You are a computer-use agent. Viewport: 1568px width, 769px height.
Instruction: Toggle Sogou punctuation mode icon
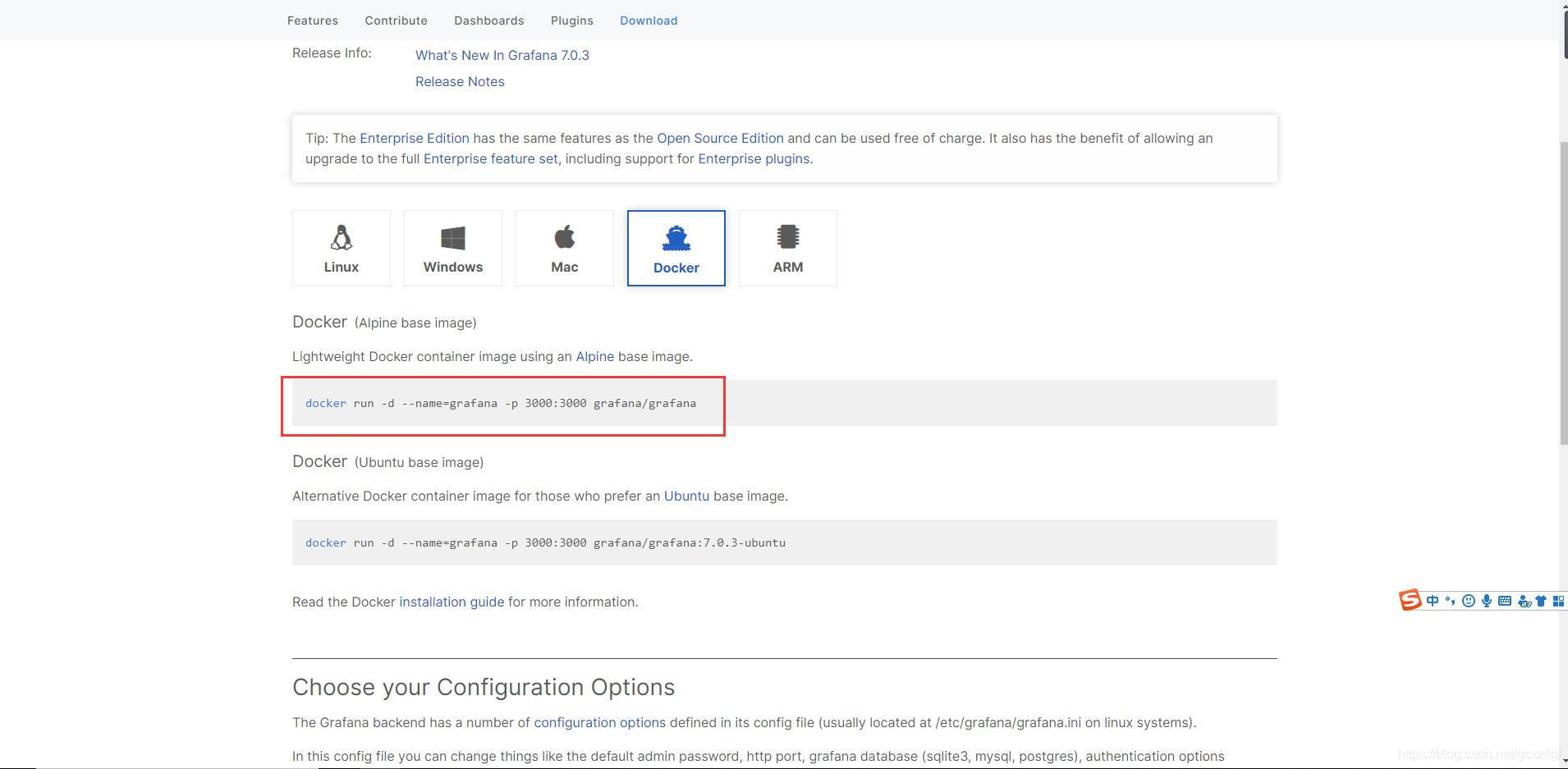pos(1451,601)
